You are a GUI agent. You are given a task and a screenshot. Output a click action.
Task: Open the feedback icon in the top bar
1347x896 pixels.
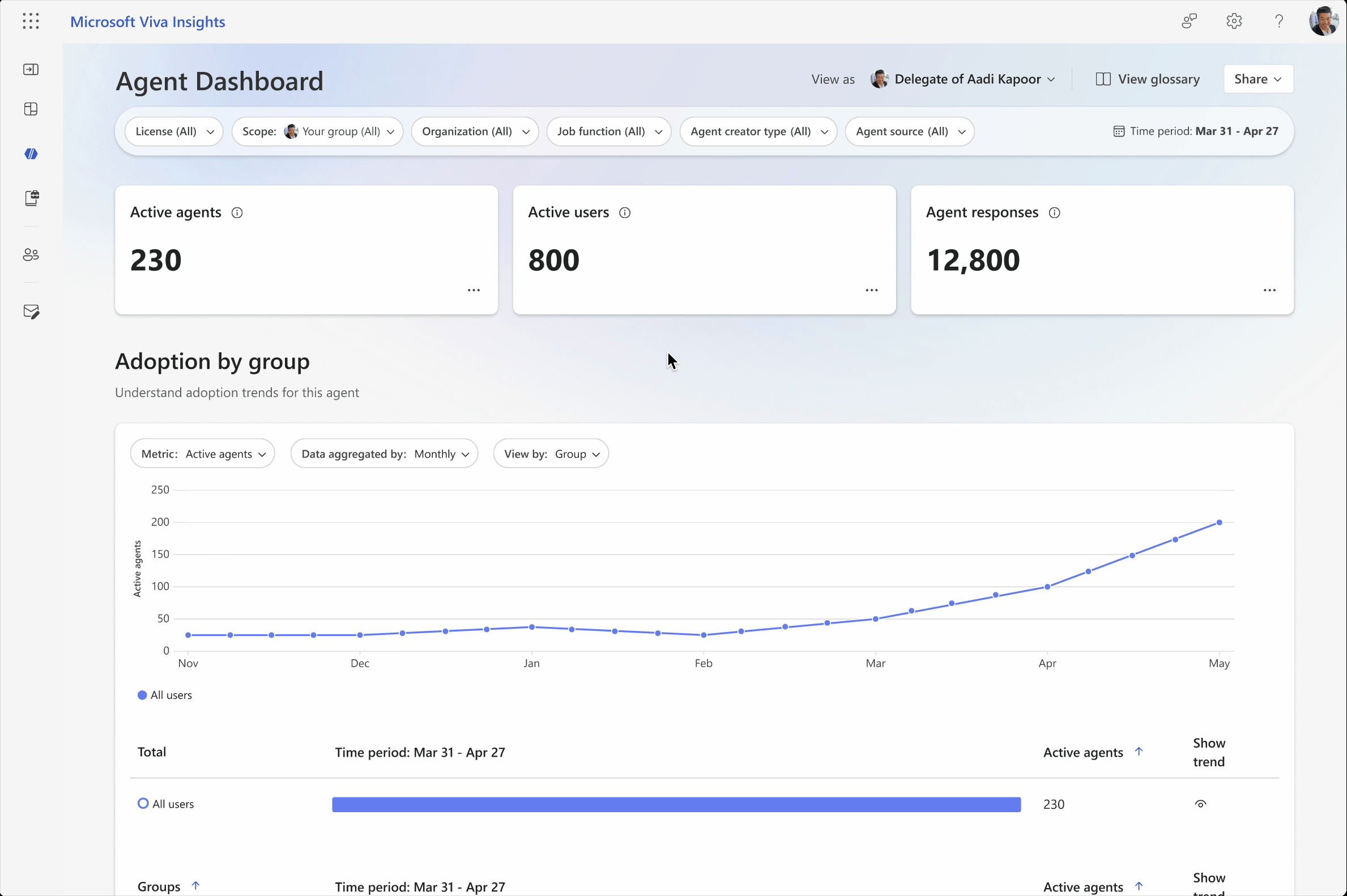[x=1190, y=20]
